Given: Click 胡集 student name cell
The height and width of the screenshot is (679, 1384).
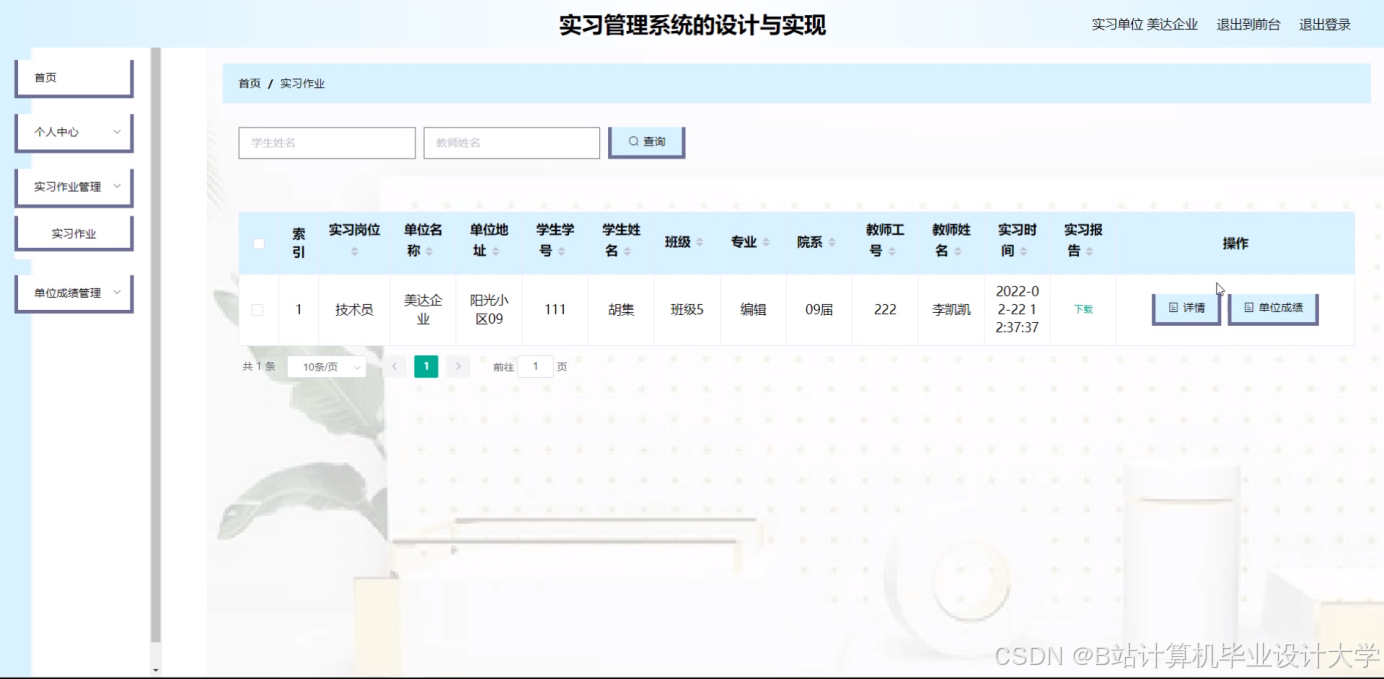Looking at the screenshot, I should pos(621,310).
